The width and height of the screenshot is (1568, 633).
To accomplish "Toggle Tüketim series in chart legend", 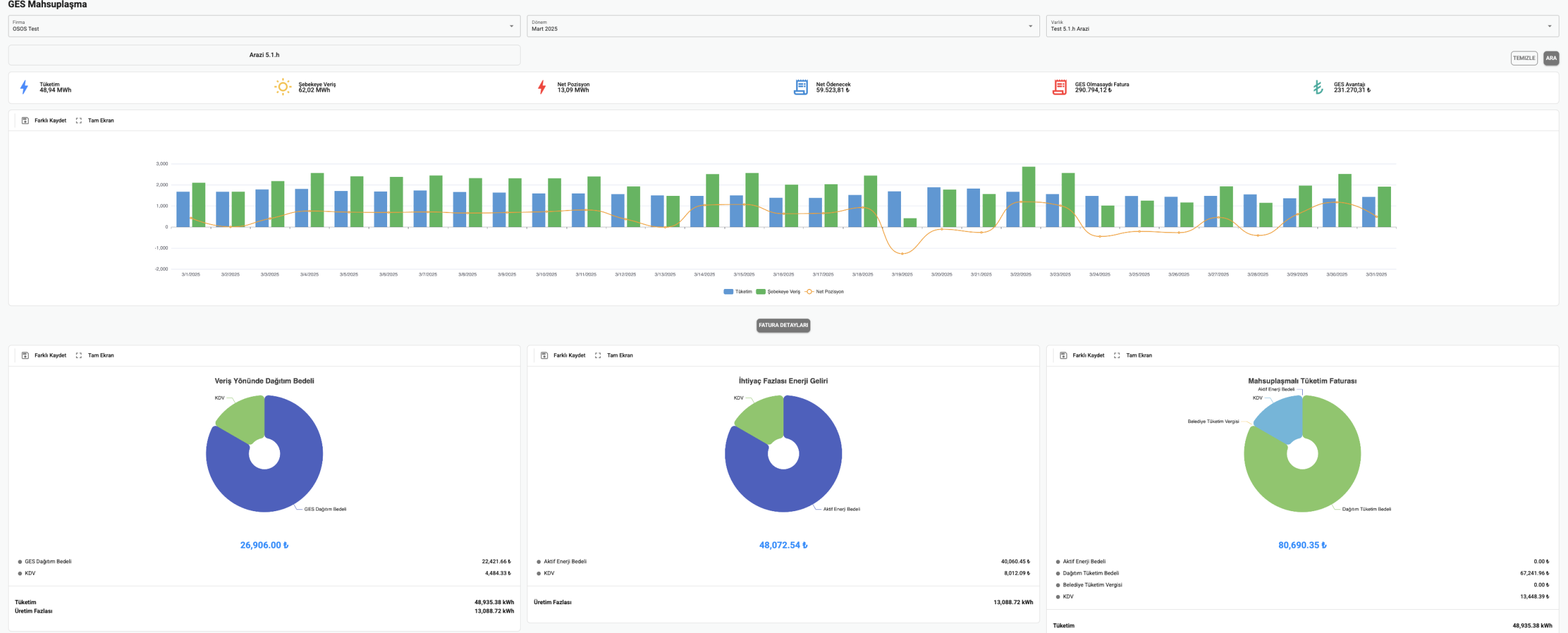I will click(737, 292).
